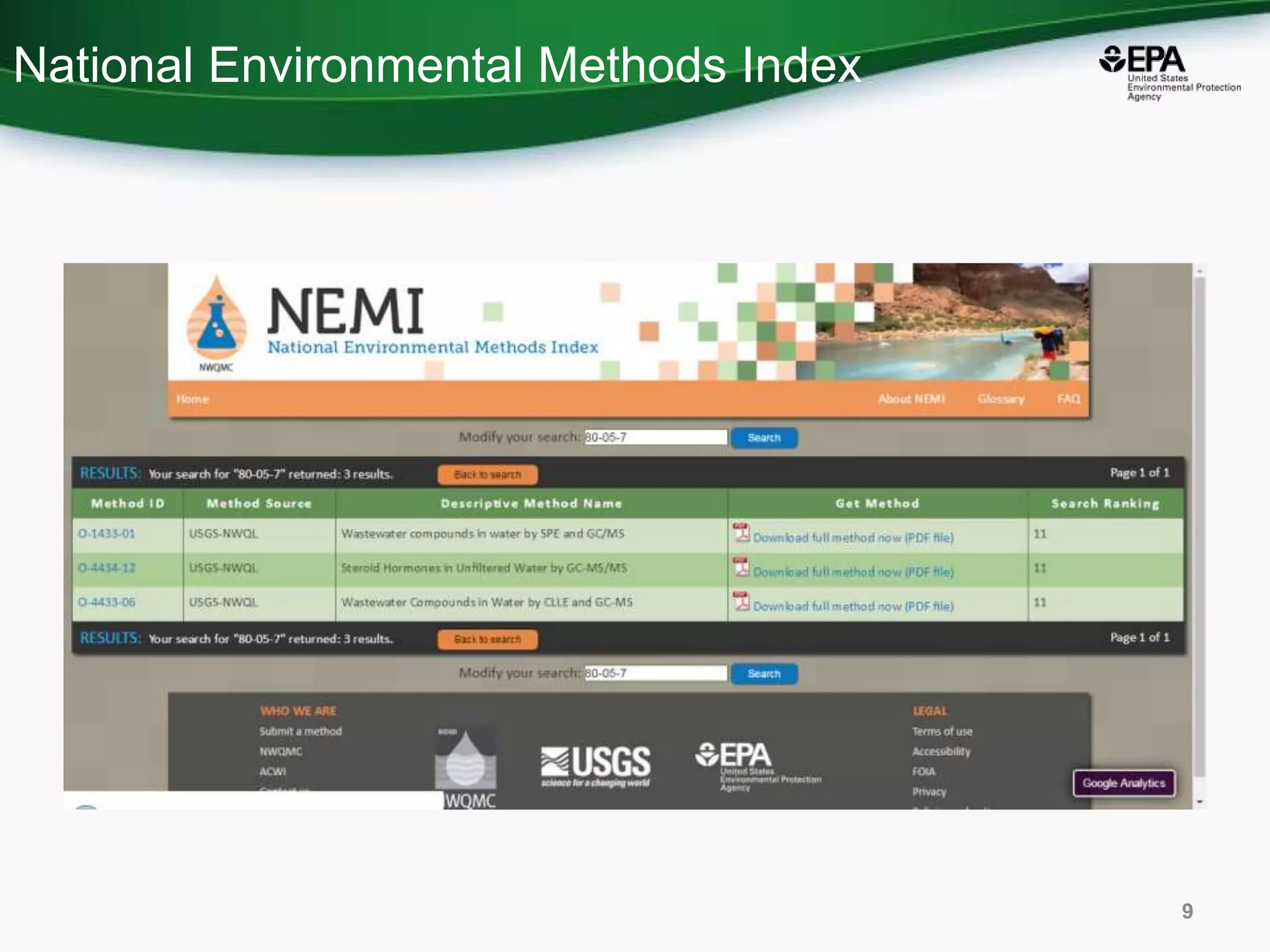Open FOIA footer link
1270x952 pixels.
(x=923, y=772)
